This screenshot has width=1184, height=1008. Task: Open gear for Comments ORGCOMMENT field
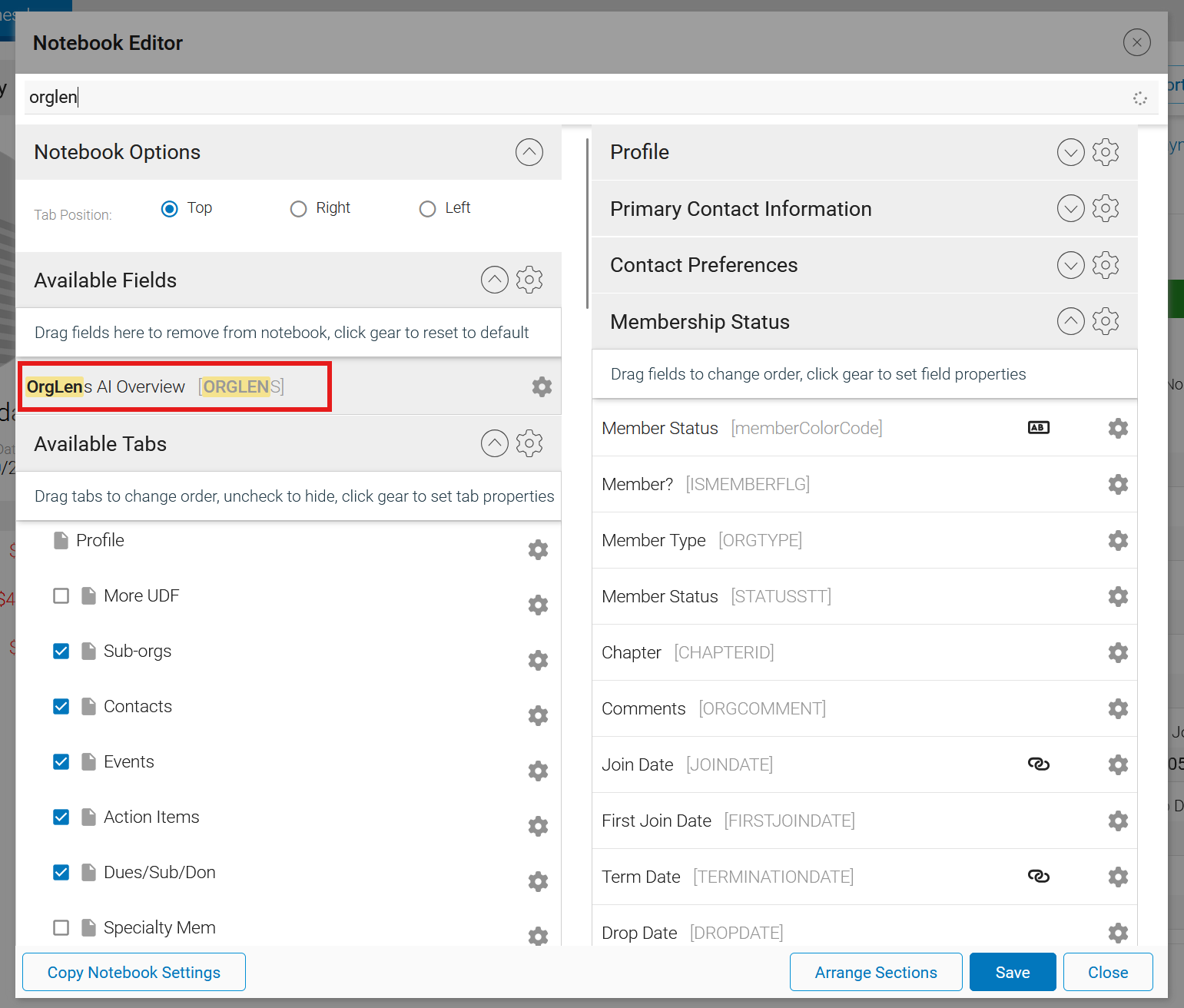click(1118, 708)
